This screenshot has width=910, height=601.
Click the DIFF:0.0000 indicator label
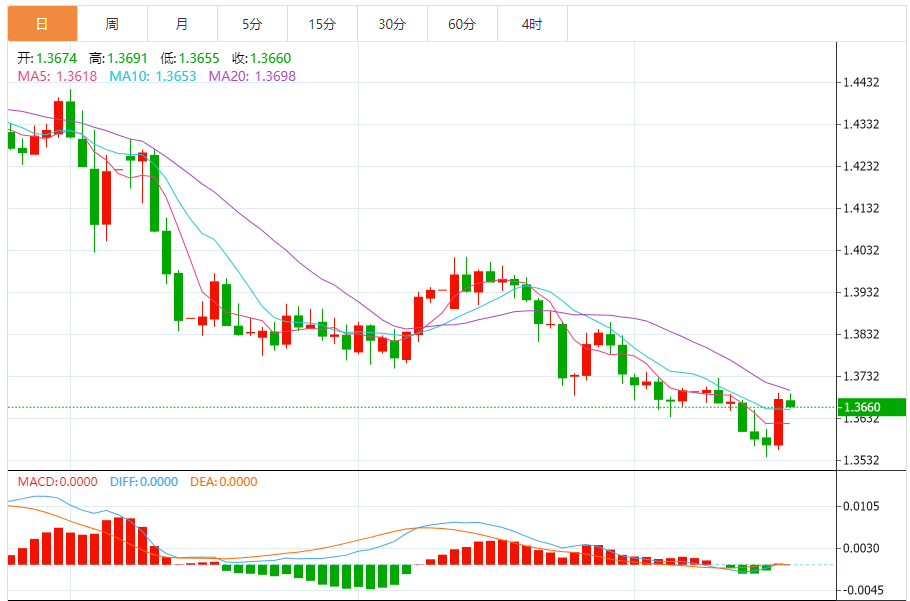144,482
